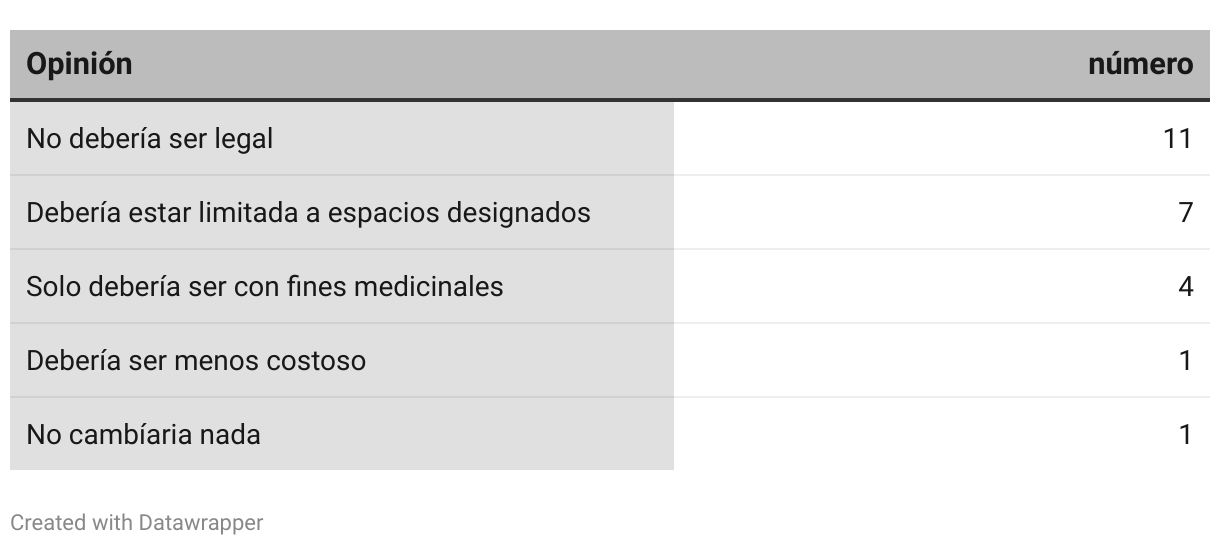Click the word Datawrapper in the footer
The image size is (1220, 546).
click(201, 522)
